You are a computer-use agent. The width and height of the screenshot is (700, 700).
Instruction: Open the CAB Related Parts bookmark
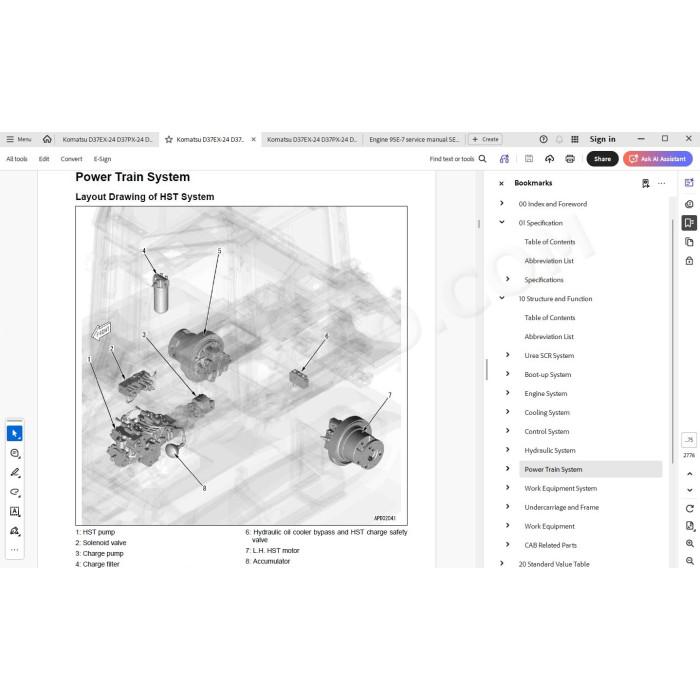tap(550, 545)
